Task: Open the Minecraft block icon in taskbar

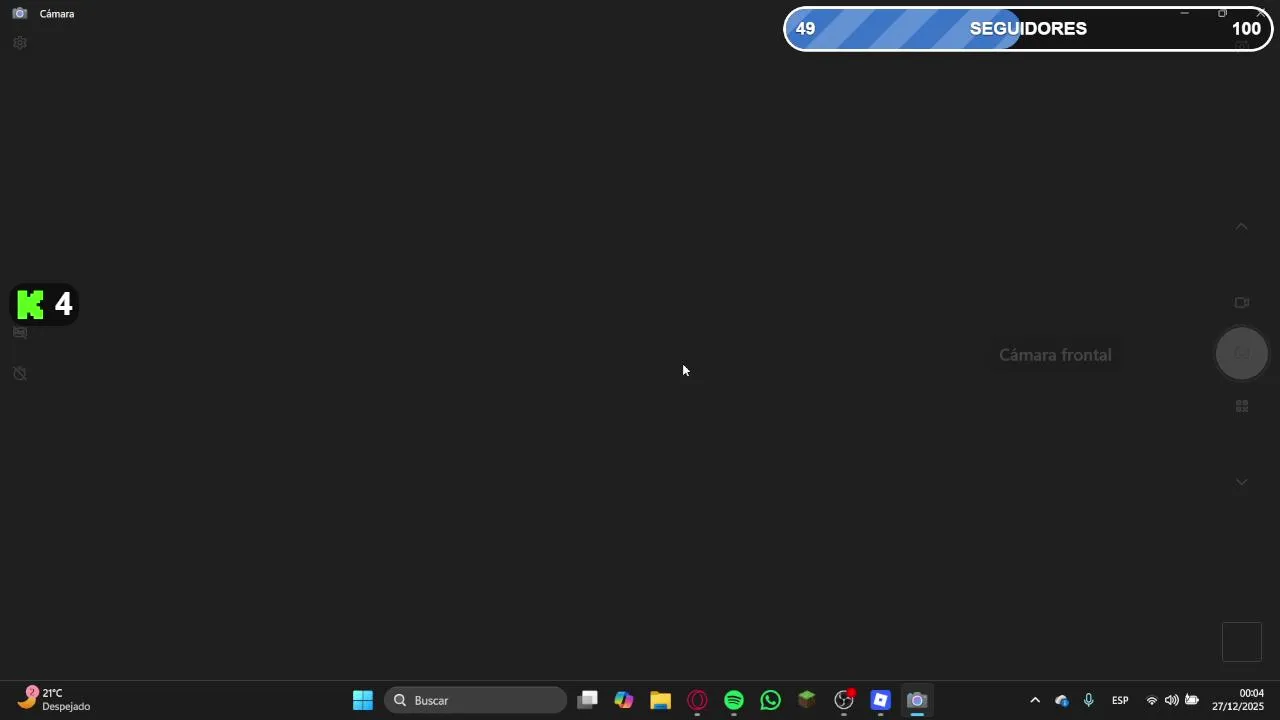Action: pyautogui.click(x=807, y=700)
